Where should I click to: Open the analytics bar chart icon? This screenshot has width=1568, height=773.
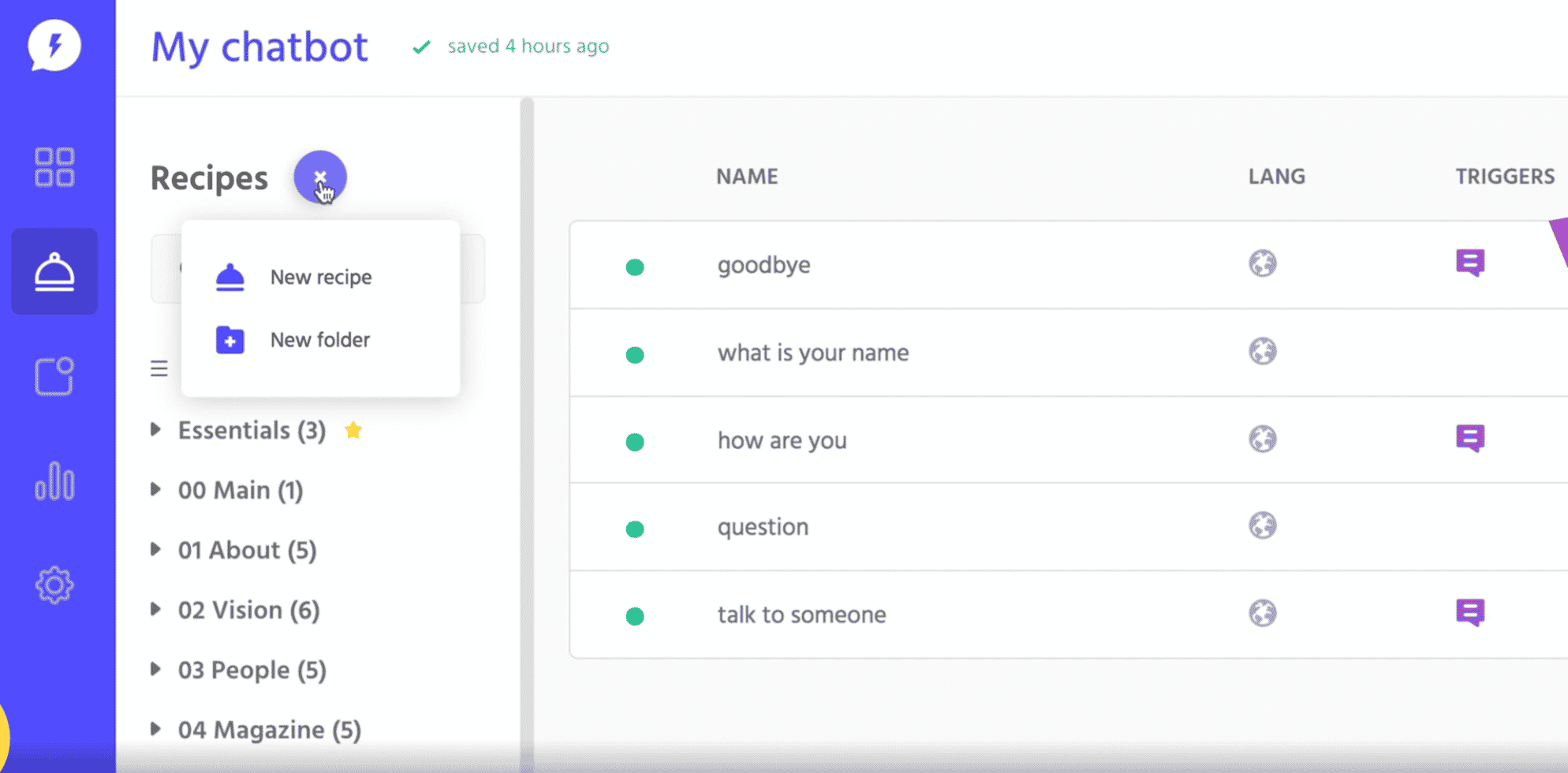click(x=53, y=481)
